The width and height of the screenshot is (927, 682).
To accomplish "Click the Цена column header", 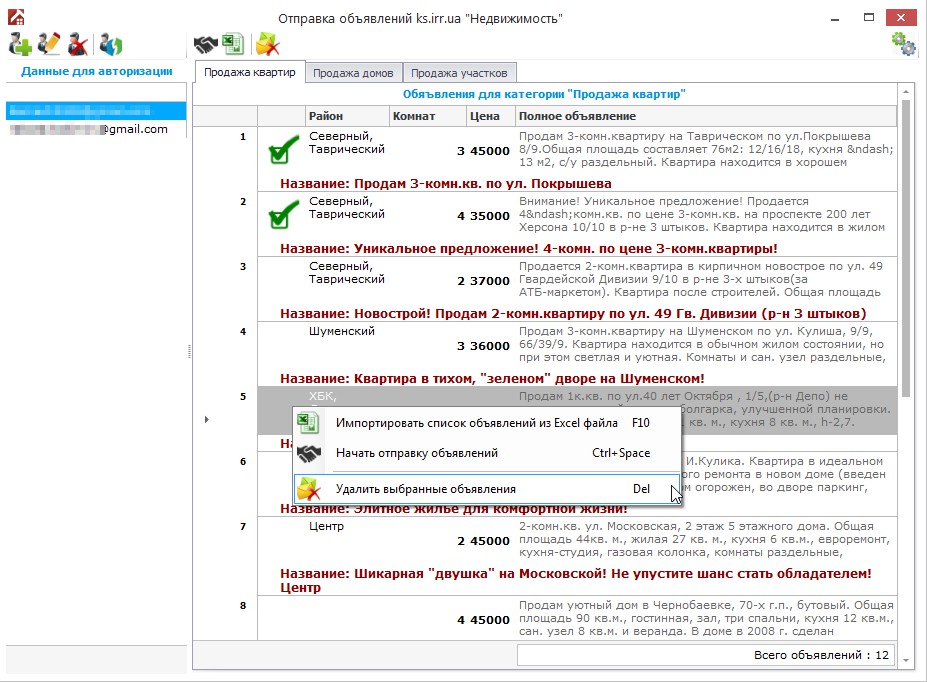I will [x=490, y=116].
